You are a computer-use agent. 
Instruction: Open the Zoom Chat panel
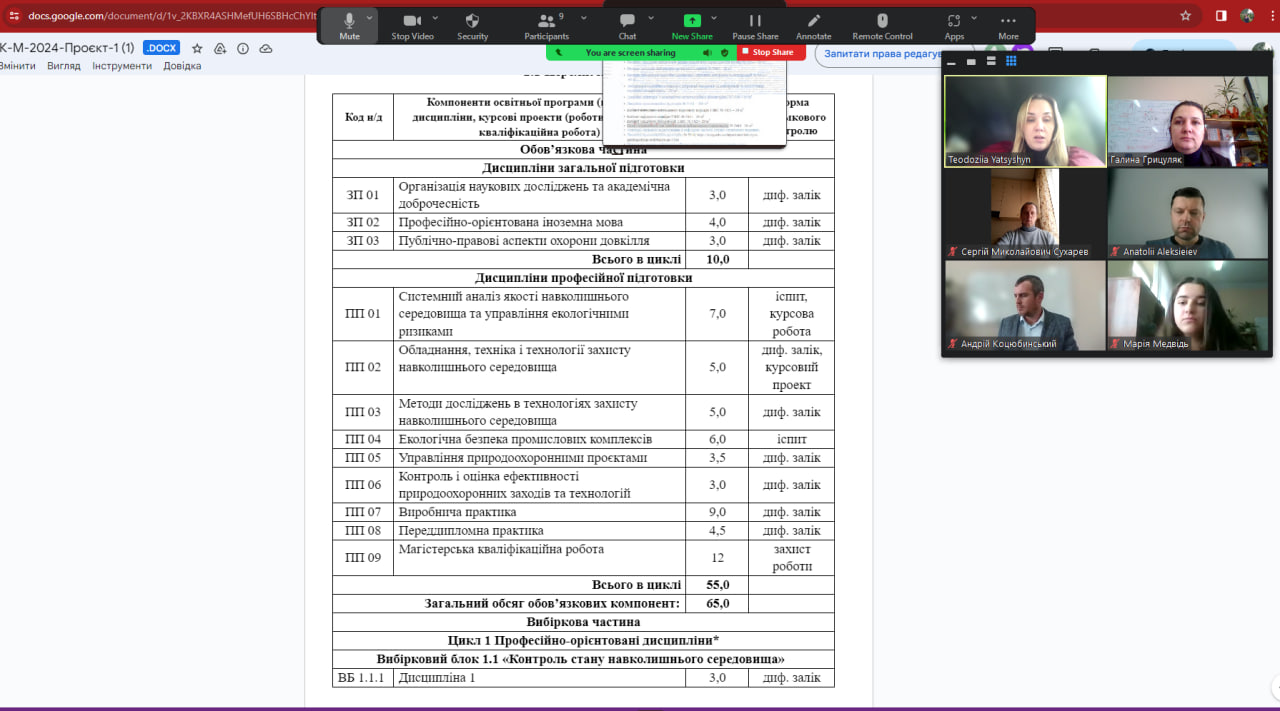(627, 24)
